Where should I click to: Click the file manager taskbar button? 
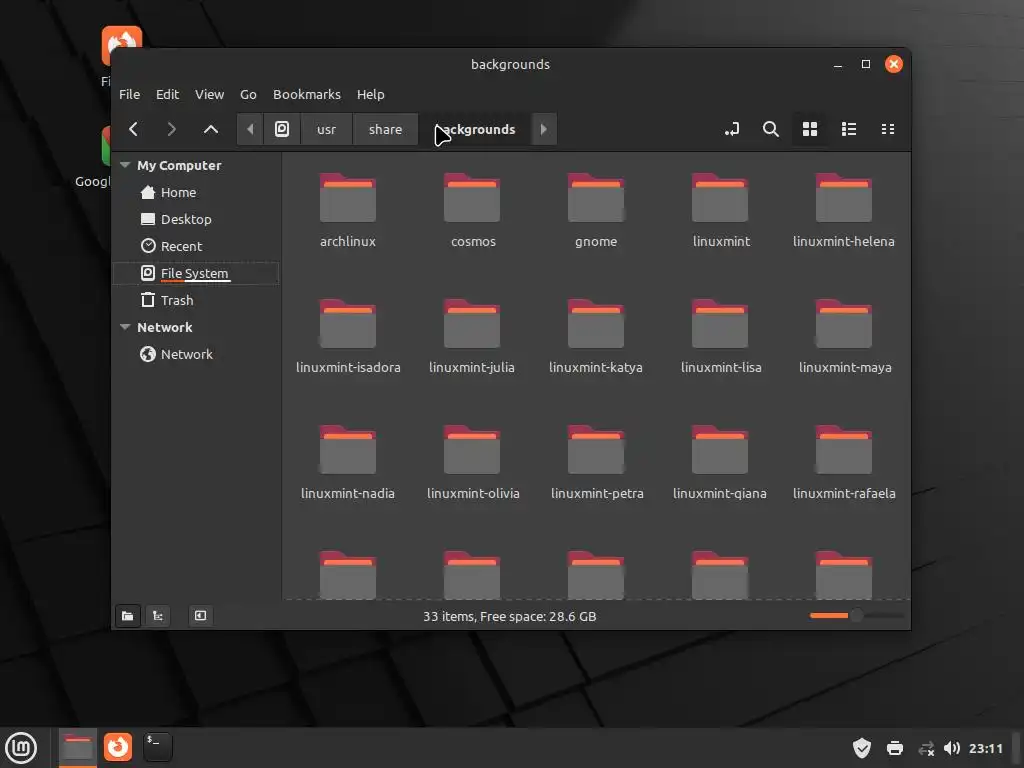click(x=78, y=748)
